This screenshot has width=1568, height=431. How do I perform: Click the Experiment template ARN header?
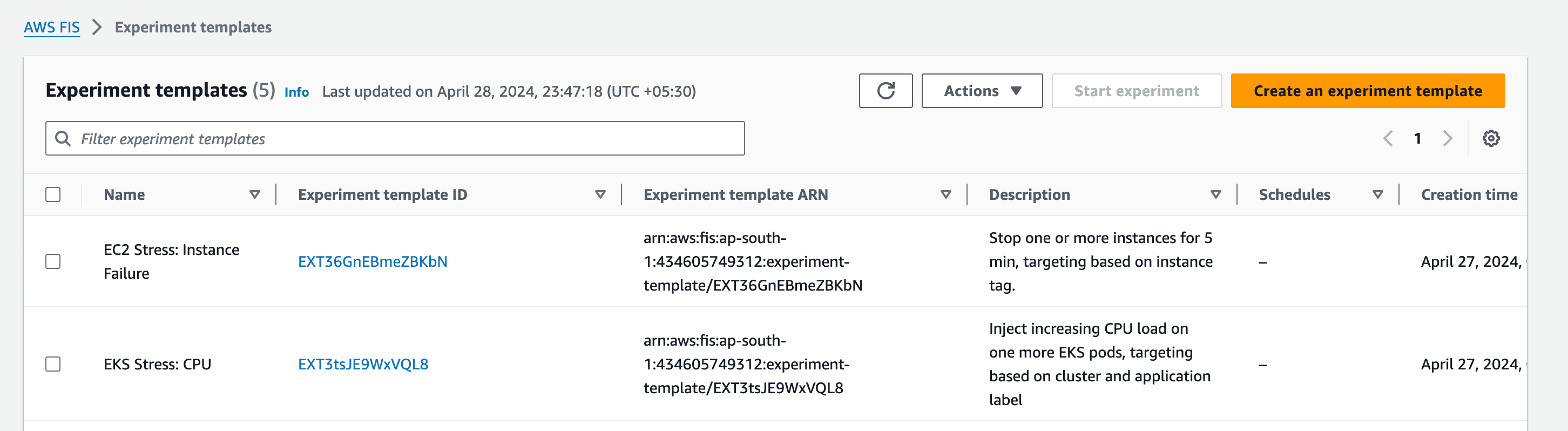click(x=735, y=194)
